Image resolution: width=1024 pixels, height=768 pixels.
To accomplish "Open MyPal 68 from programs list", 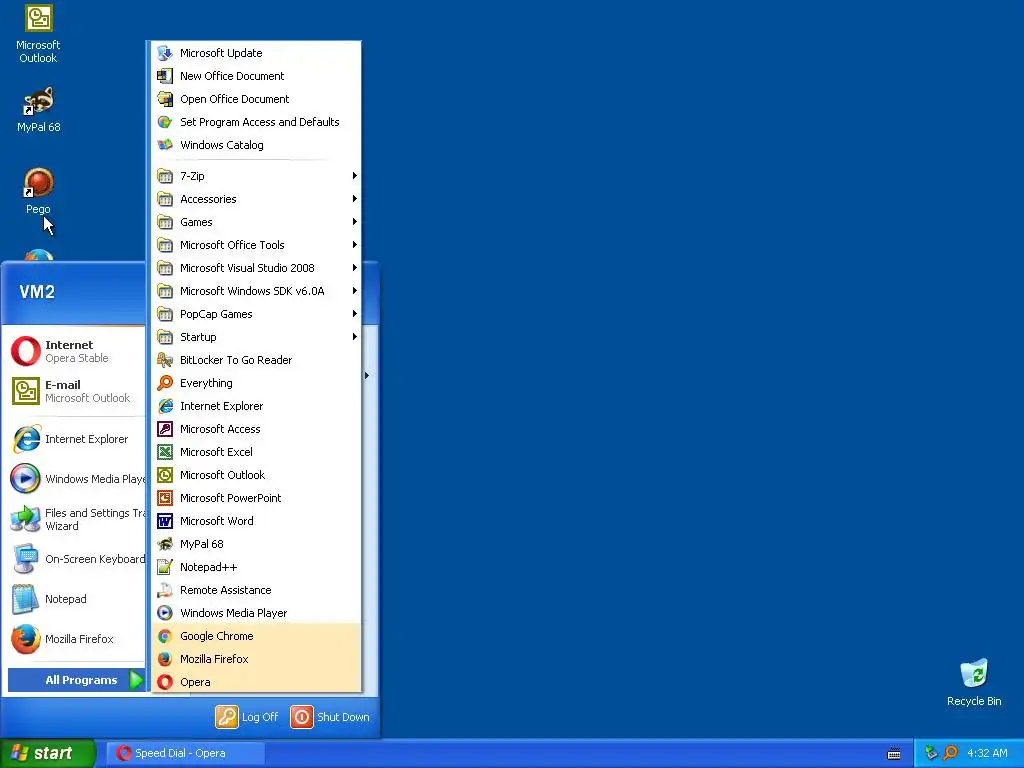I will pyautogui.click(x=256, y=544).
